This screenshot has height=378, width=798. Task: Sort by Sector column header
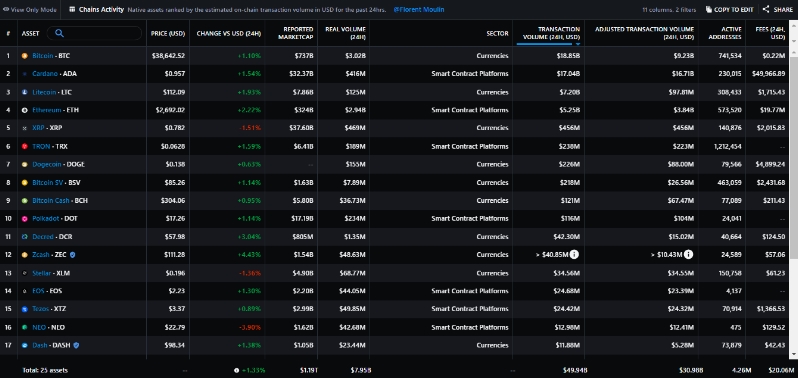tap(497, 34)
